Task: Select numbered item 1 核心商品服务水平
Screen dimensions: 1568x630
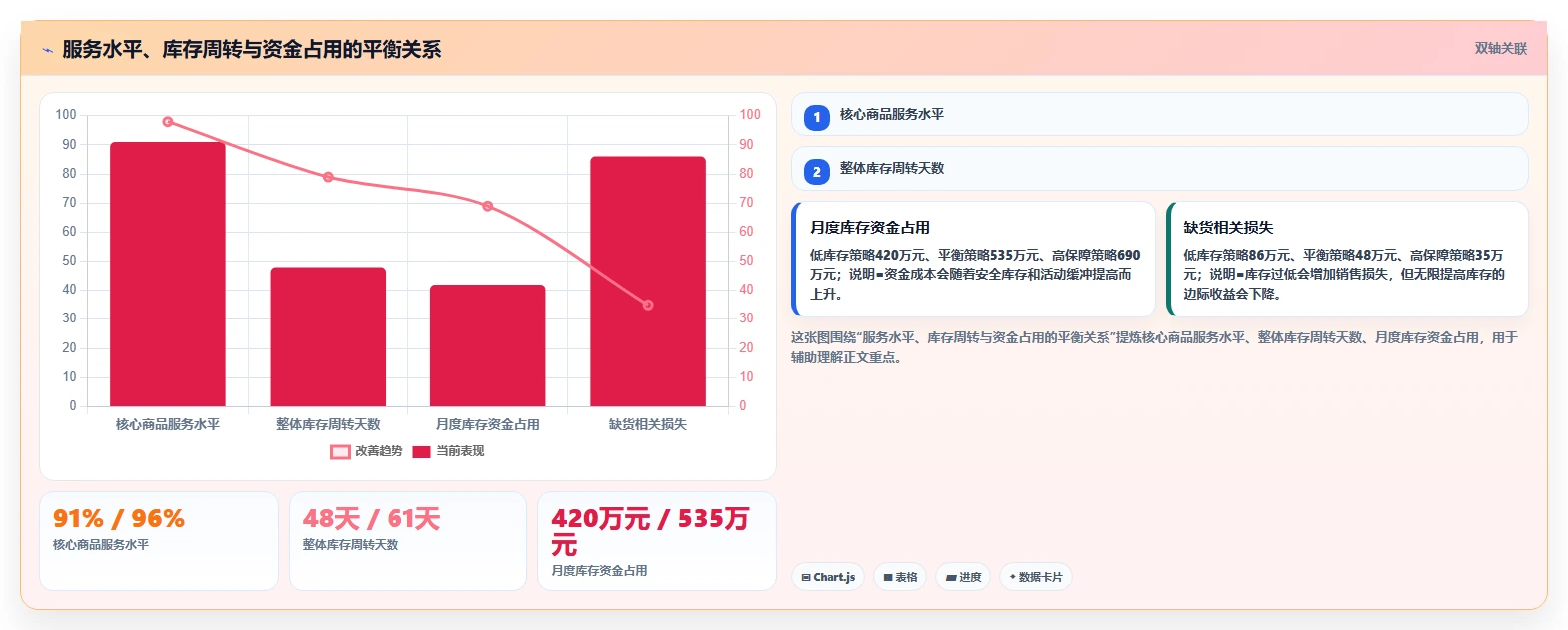Action: tap(1160, 114)
